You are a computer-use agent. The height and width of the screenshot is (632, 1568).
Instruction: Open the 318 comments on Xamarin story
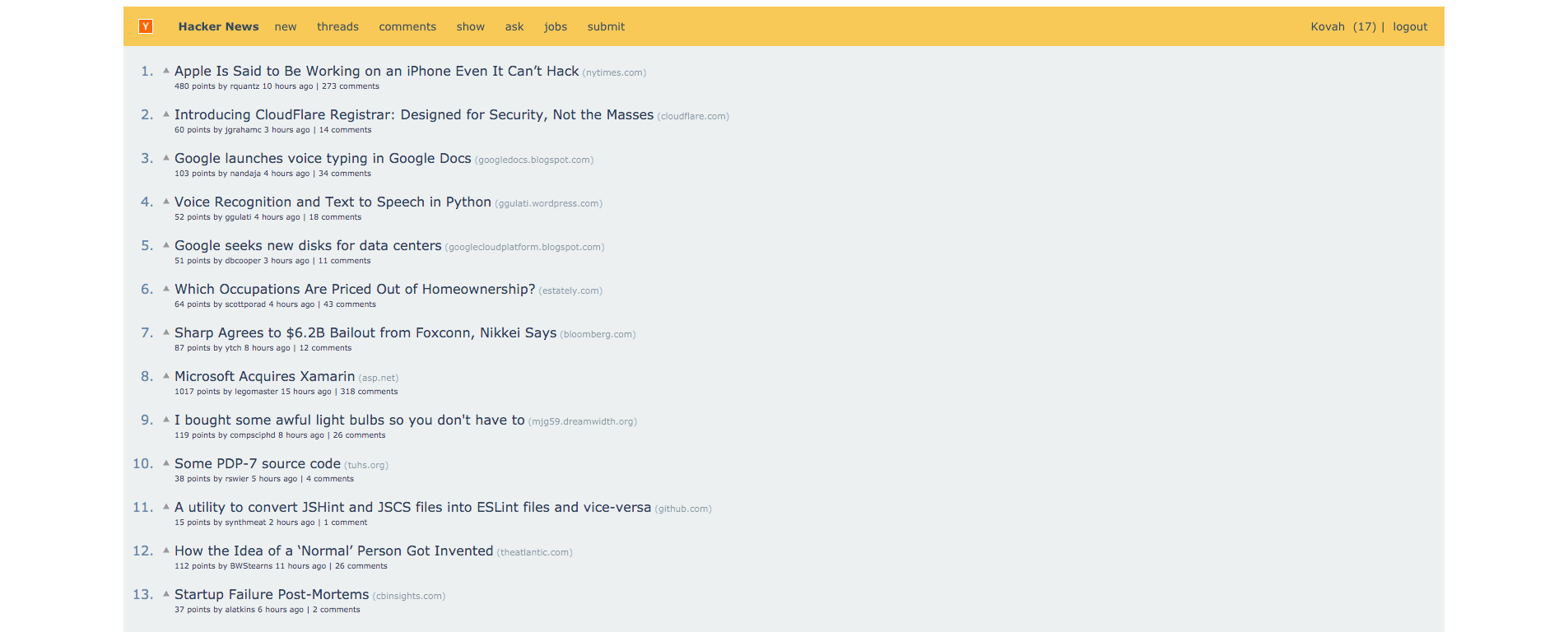[x=369, y=392]
